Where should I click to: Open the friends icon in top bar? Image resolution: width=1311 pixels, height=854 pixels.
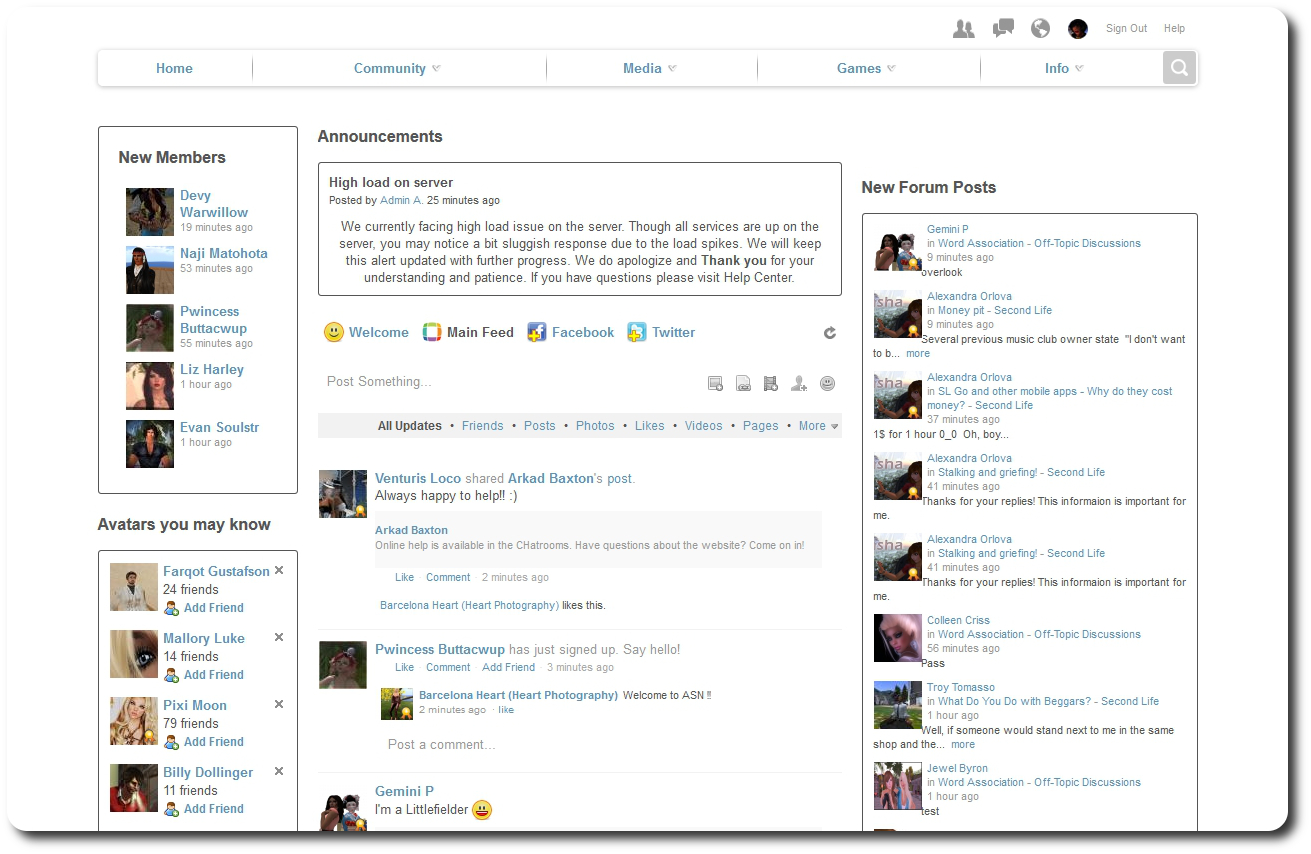click(963, 29)
